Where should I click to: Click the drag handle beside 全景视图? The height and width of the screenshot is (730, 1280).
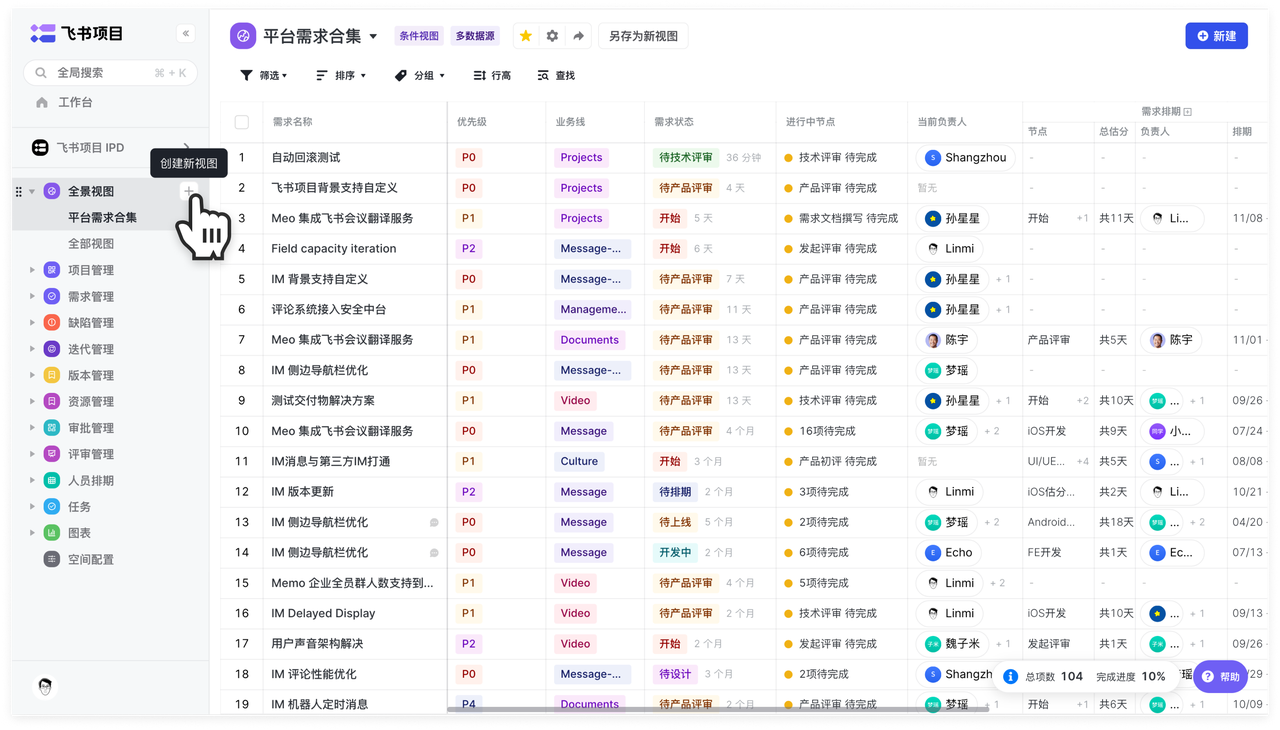click(19, 191)
